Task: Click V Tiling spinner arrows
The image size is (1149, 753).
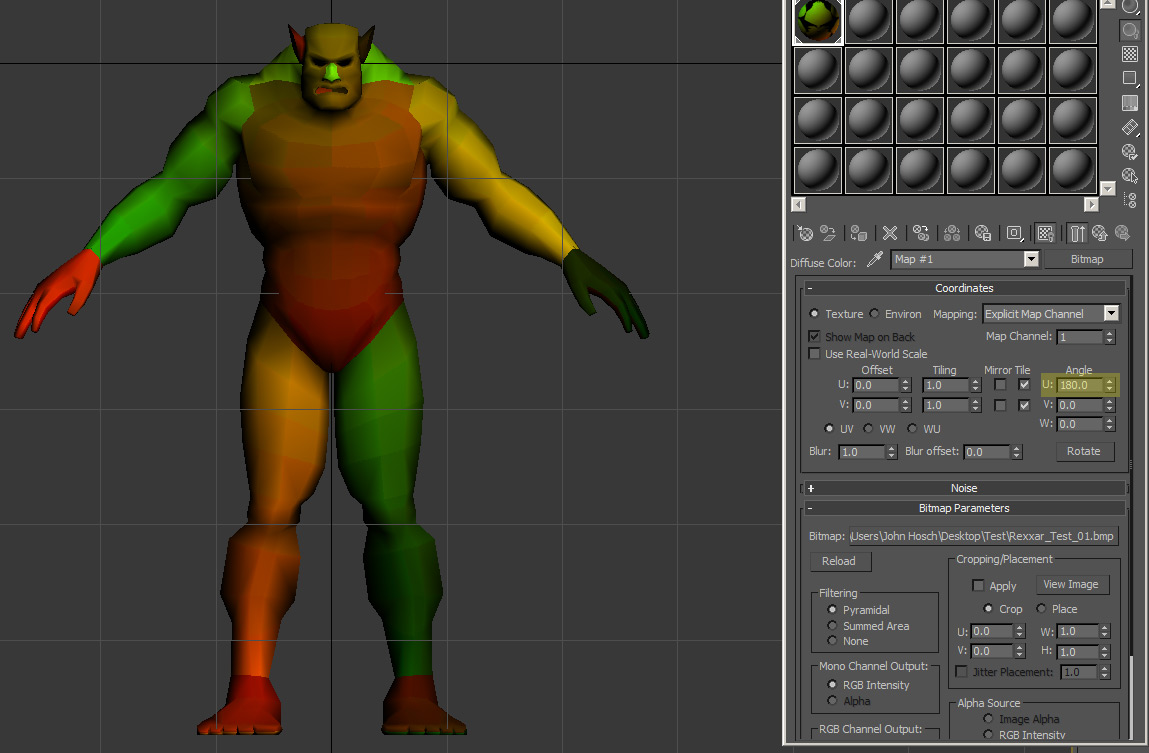Action: click(975, 405)
